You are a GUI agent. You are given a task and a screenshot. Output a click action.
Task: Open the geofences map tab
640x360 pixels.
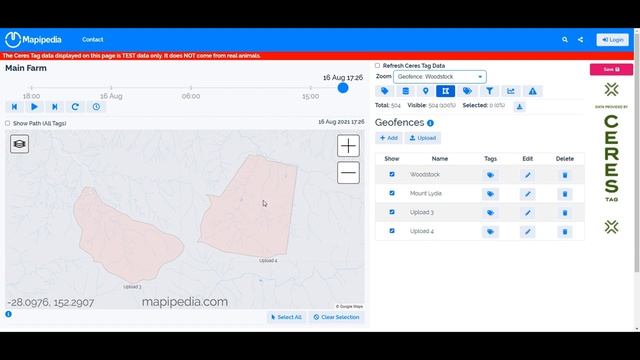point(445,91)
